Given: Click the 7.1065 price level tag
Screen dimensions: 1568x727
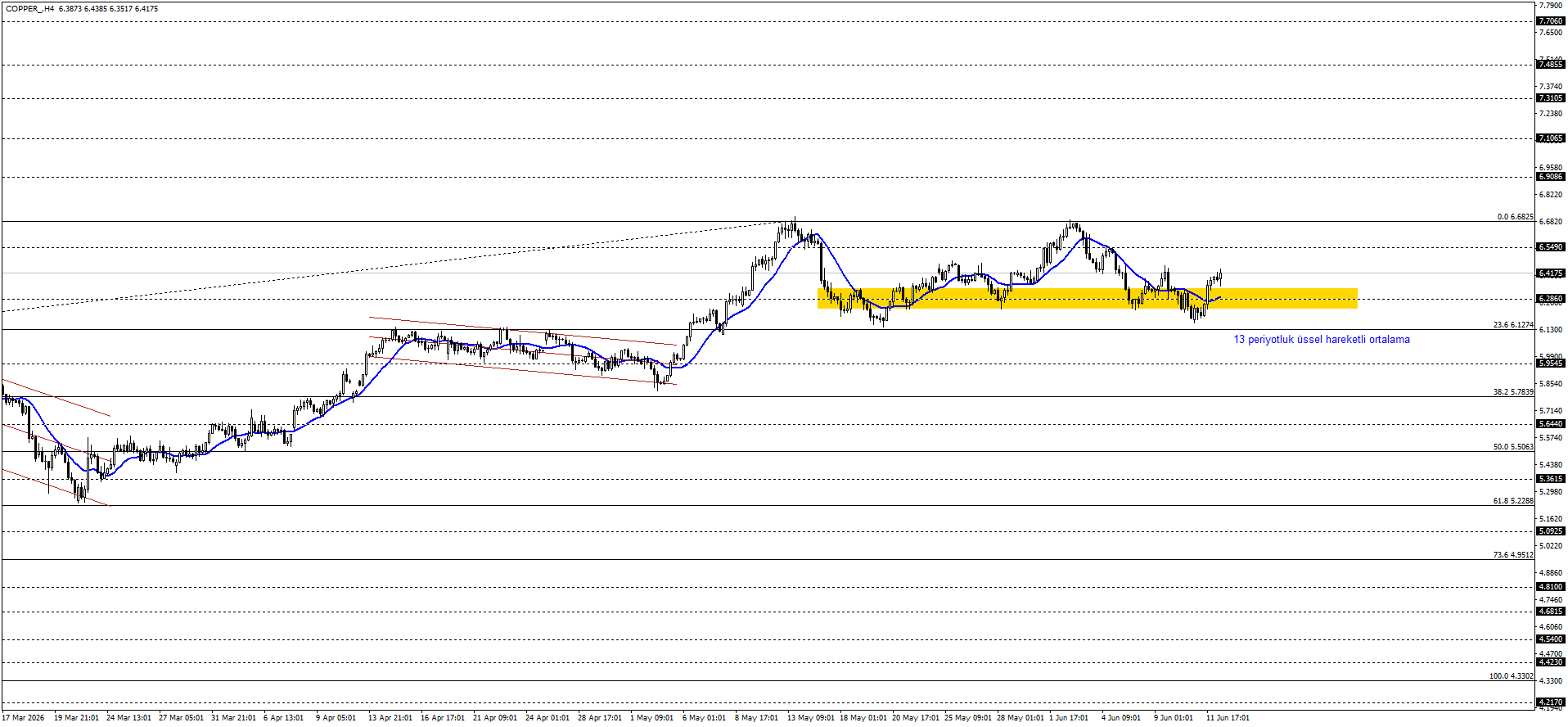Looking at the screenshot, I should [1551, 138].
